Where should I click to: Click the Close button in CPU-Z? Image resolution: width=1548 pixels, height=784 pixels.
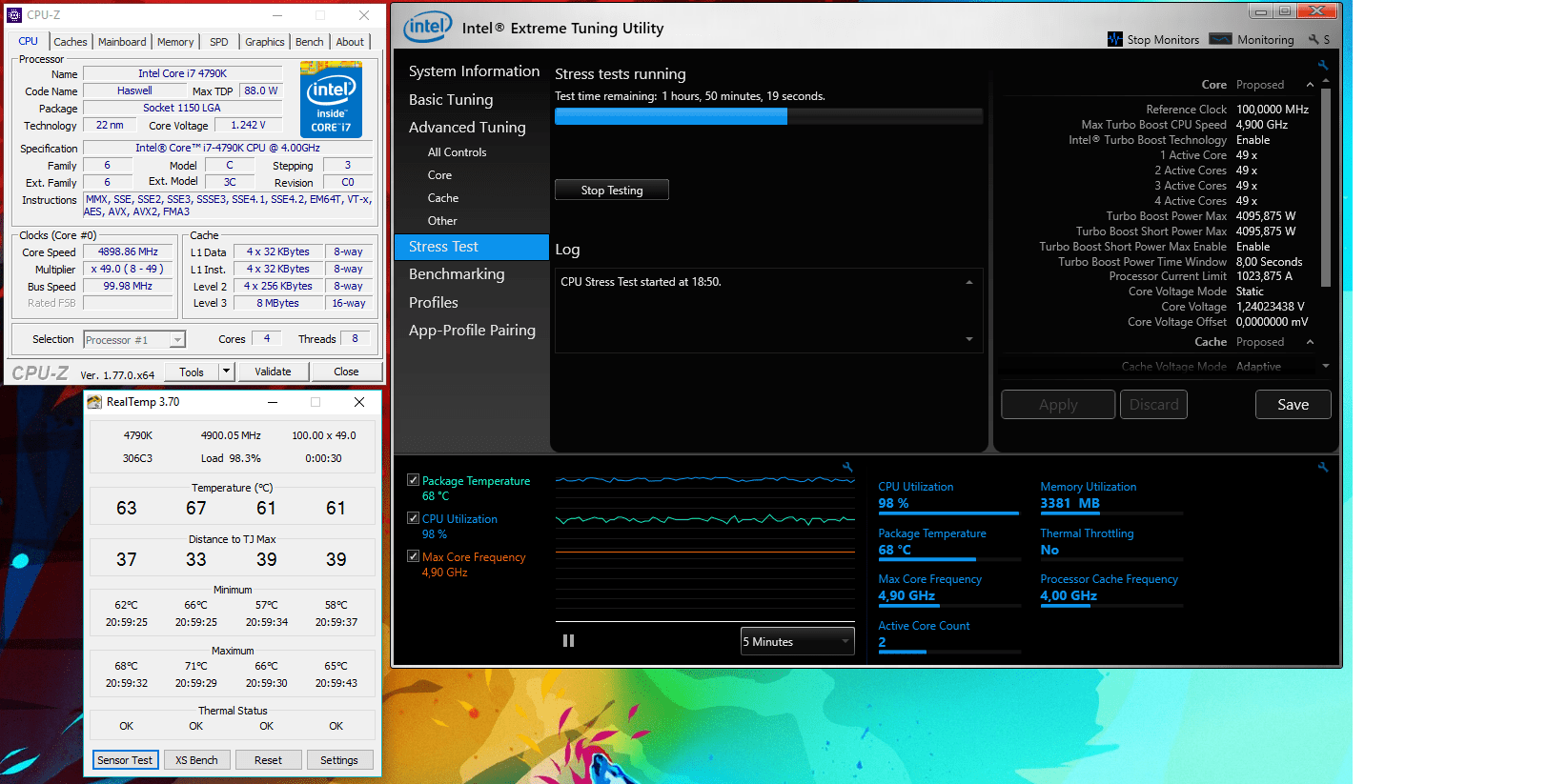click(x=346, y=372)
